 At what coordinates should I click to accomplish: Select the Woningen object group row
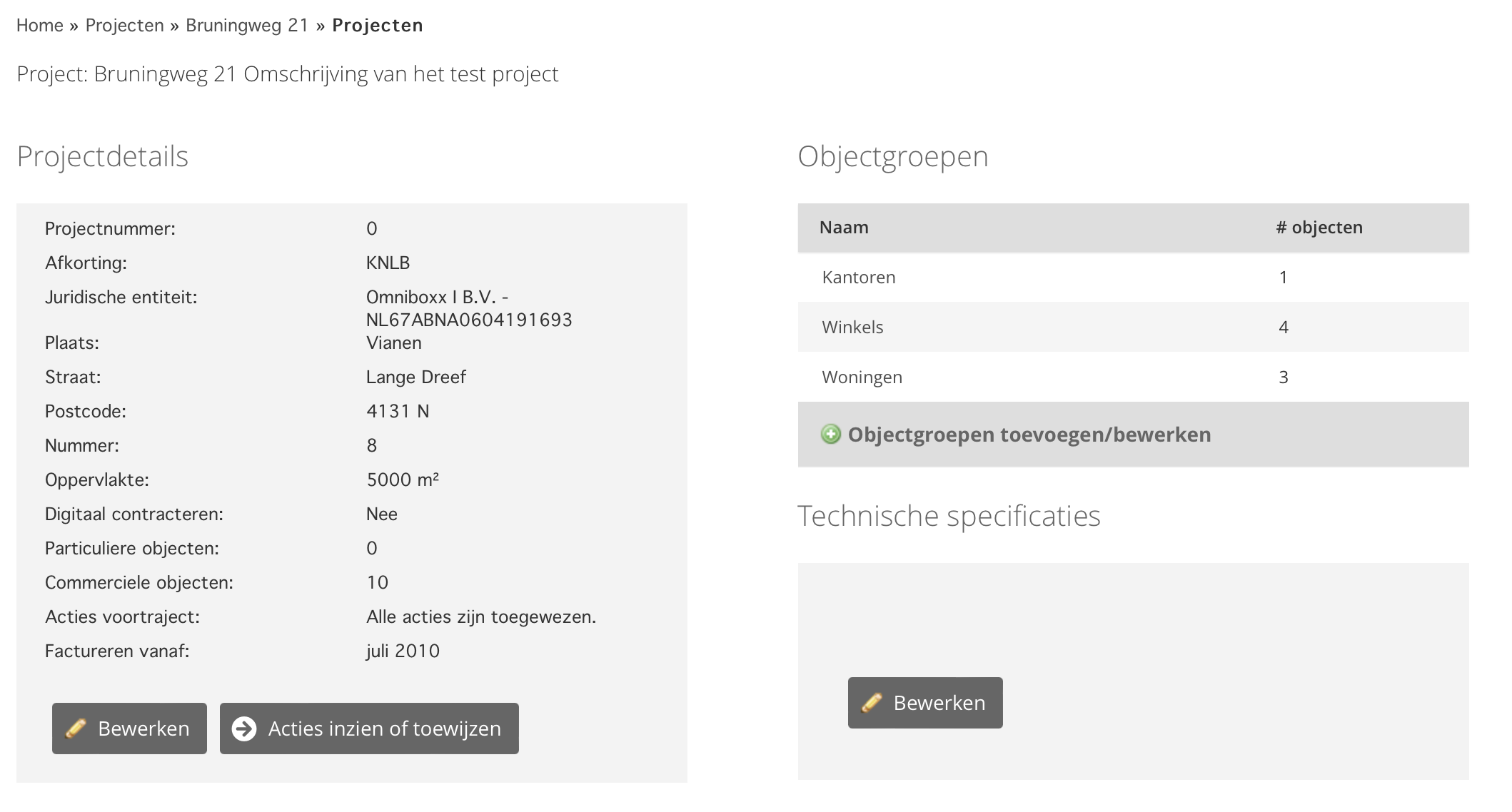tap(862, 377)
